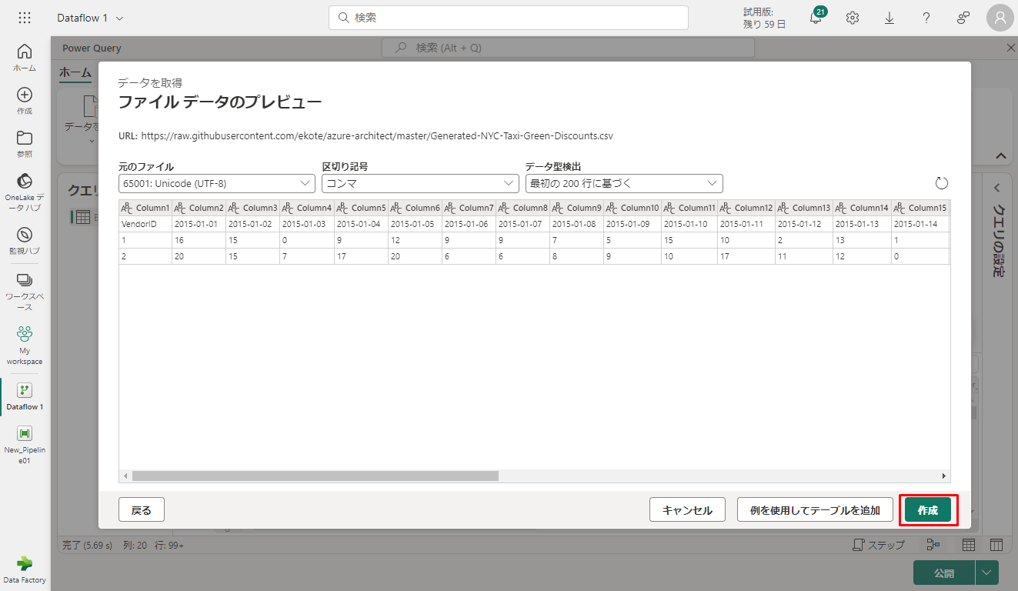
Task: Select the Column1 header in preview
Action: click(146, 208)
